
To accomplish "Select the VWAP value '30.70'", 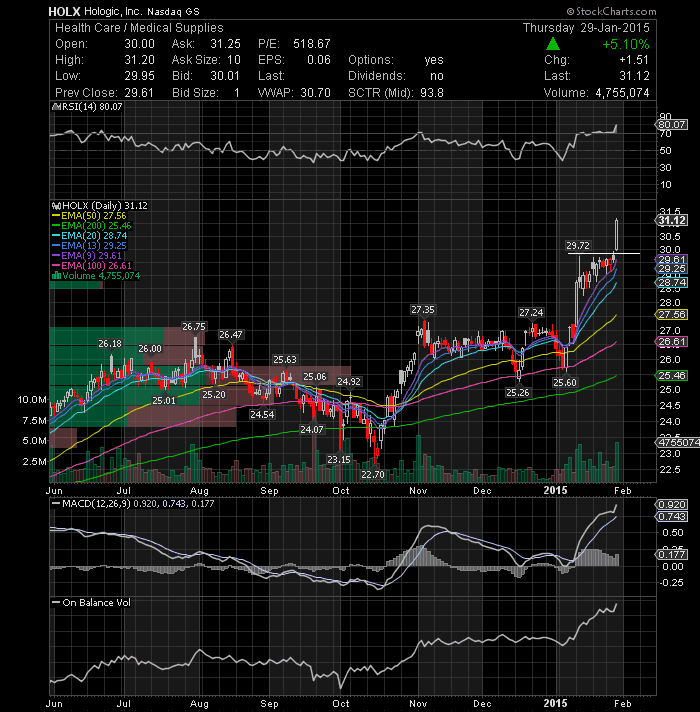I will pos(315,93).
